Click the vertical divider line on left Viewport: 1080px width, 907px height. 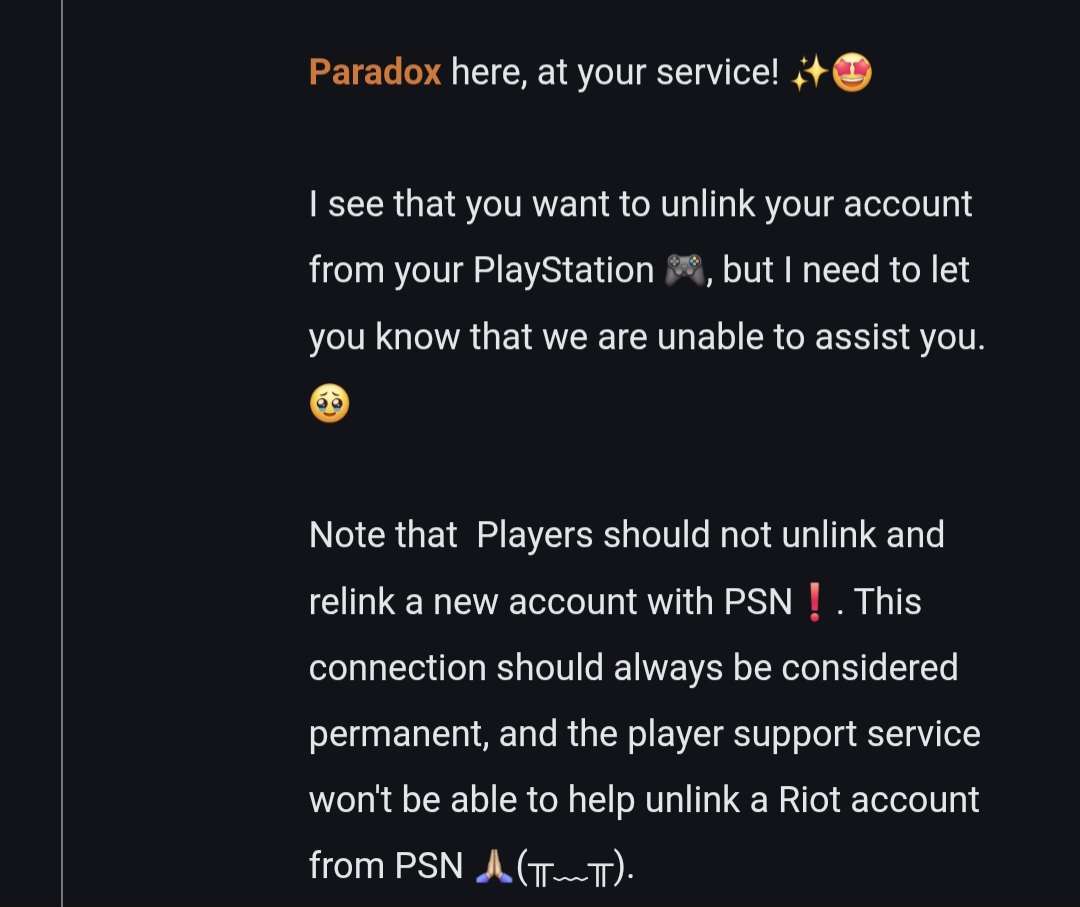click(x=62, y=453)
